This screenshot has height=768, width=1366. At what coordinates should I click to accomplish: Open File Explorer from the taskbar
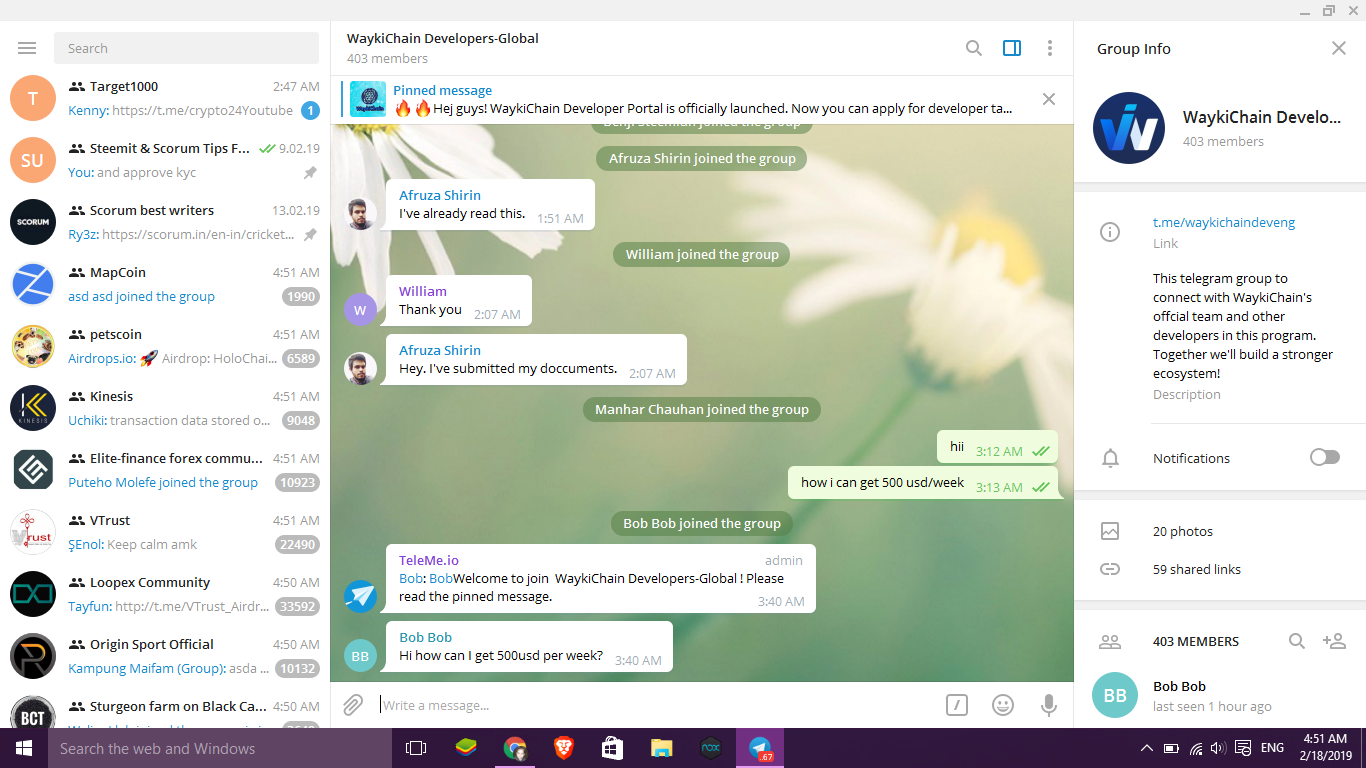coord(662,748)
